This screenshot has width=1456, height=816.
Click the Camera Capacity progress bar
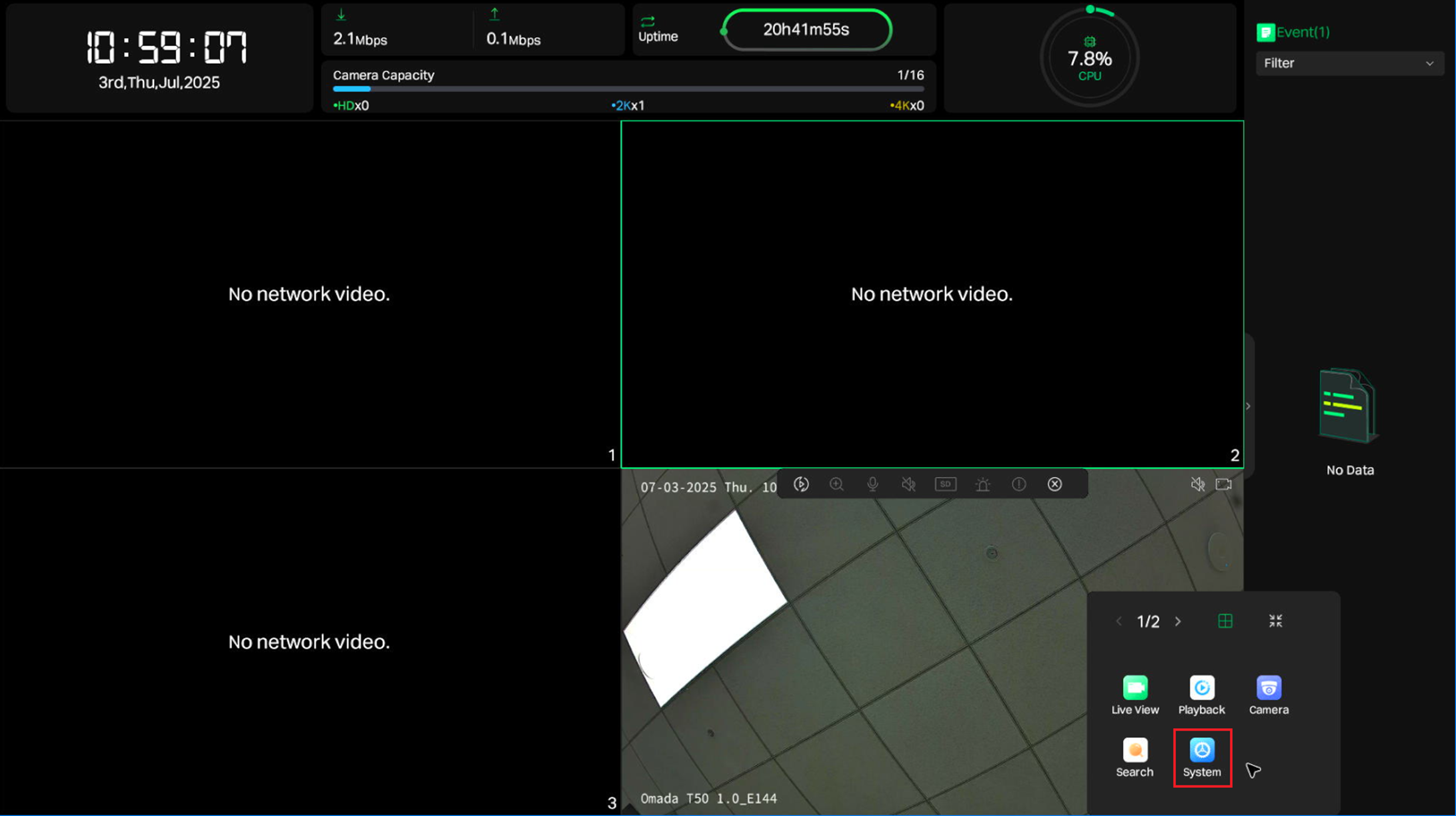click(x=628, y=89)
